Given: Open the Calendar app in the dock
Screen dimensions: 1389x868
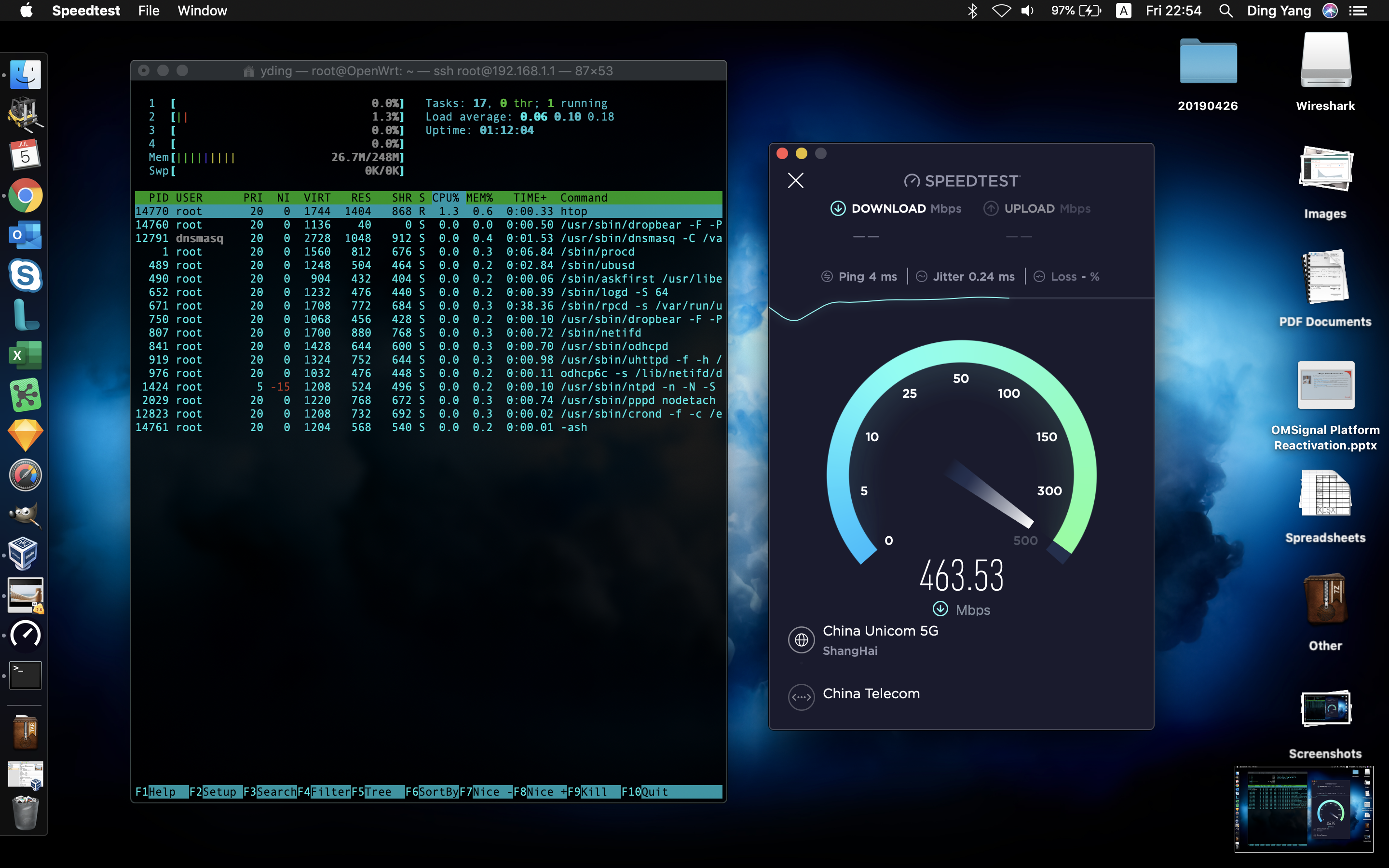Looking at the screenshot, I should coord(25,155).
